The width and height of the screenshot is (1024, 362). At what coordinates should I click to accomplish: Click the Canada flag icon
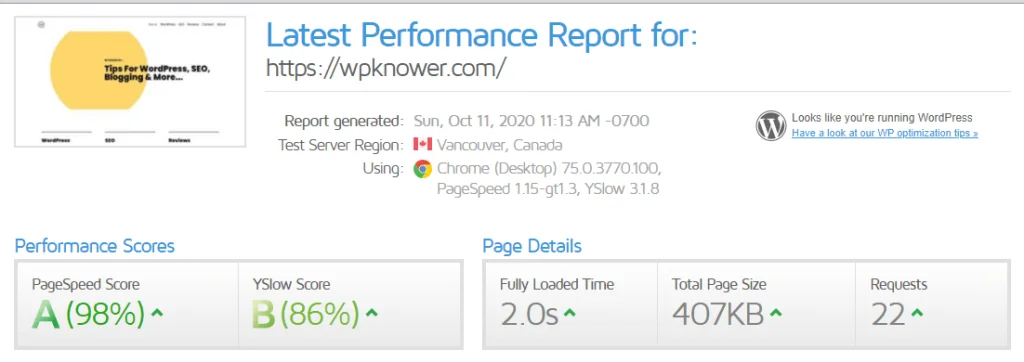point(423,144)
